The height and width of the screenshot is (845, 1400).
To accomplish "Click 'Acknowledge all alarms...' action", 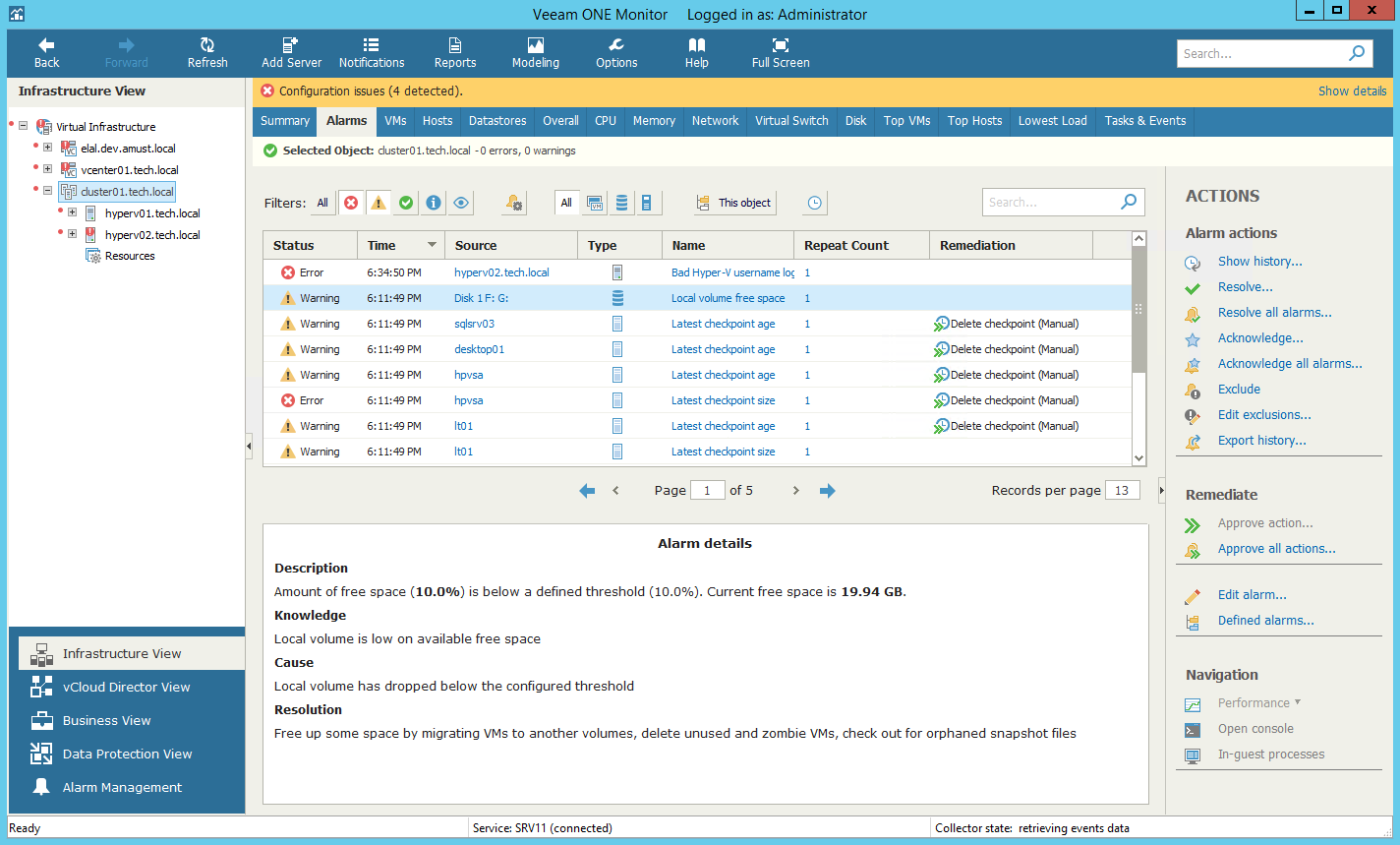I will tap(1290, 364).
